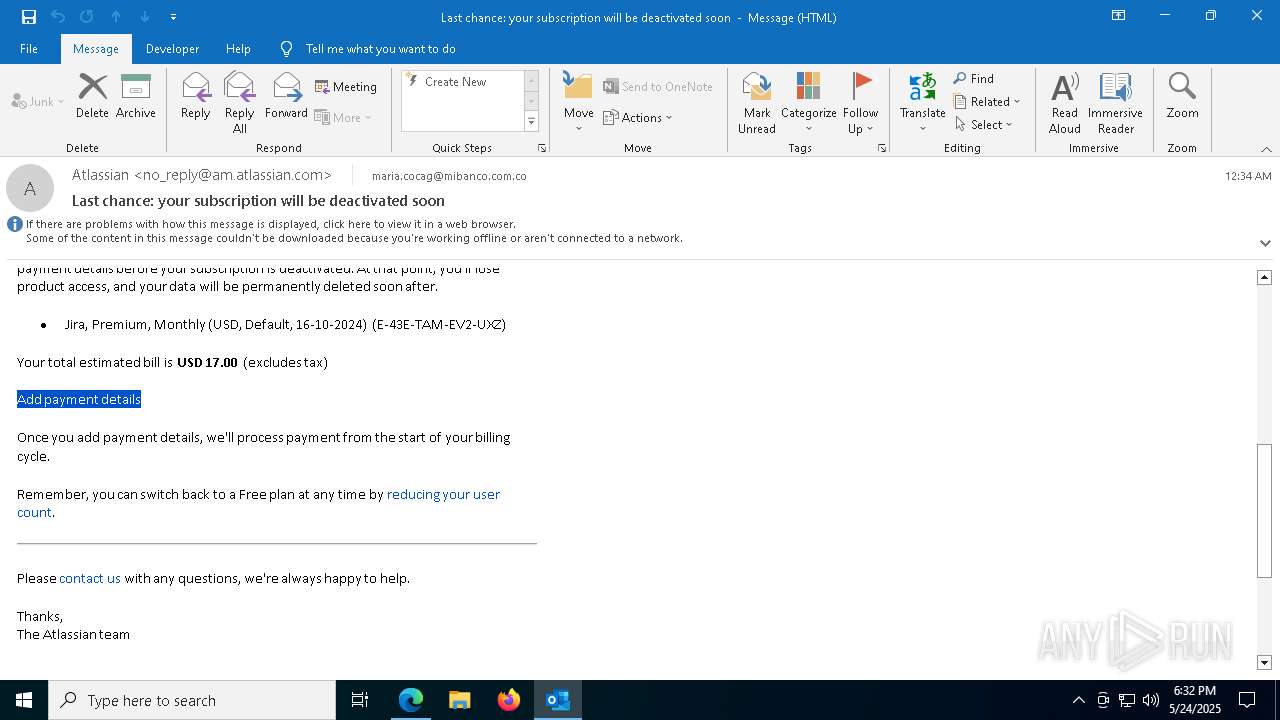Click the message body scrollbar thumb
This screenshot has height=720, width=1280.
pyautogui.click(x=1264, y=510)
